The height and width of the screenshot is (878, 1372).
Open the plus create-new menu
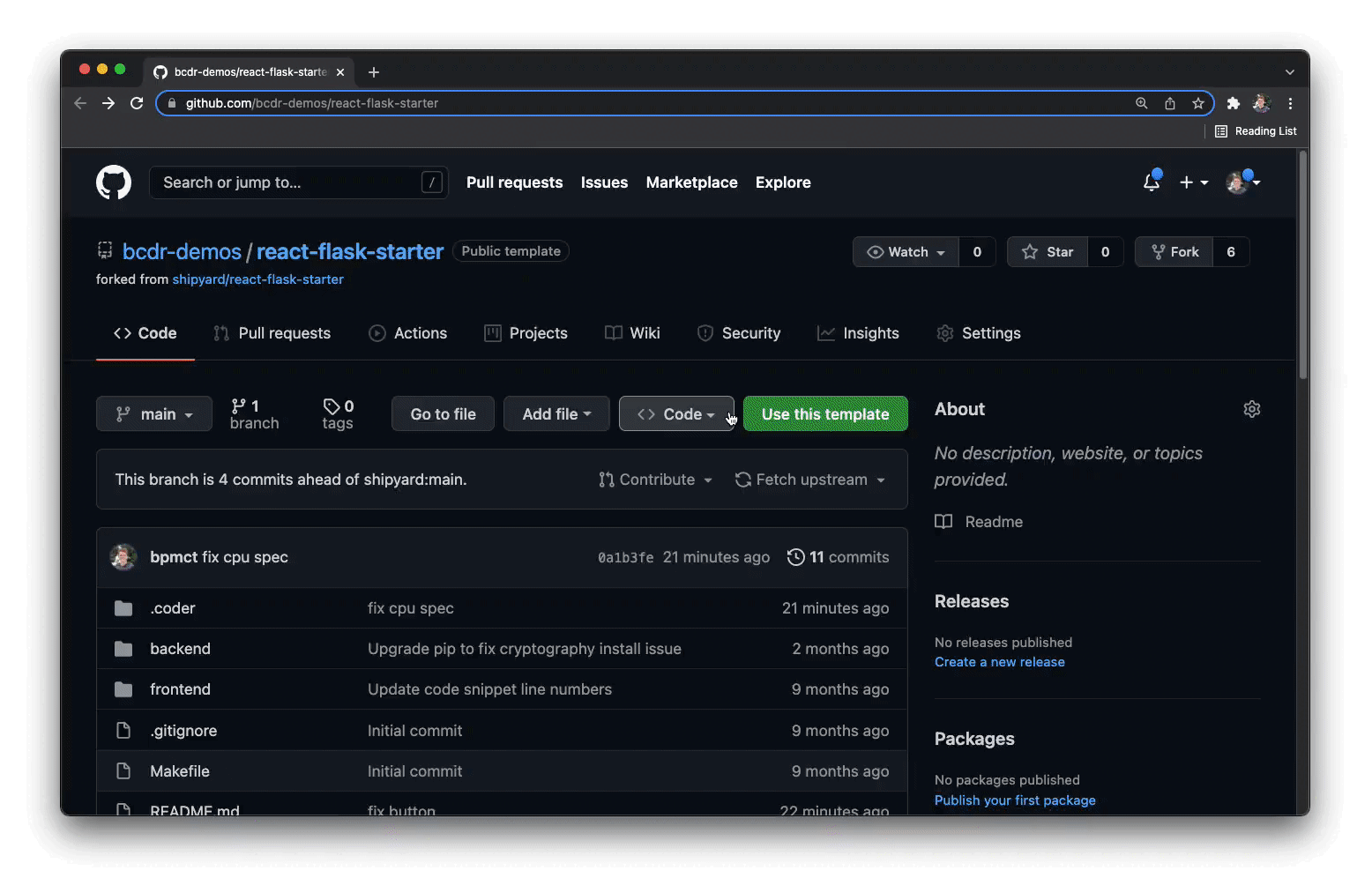(x=1194, y=182)
